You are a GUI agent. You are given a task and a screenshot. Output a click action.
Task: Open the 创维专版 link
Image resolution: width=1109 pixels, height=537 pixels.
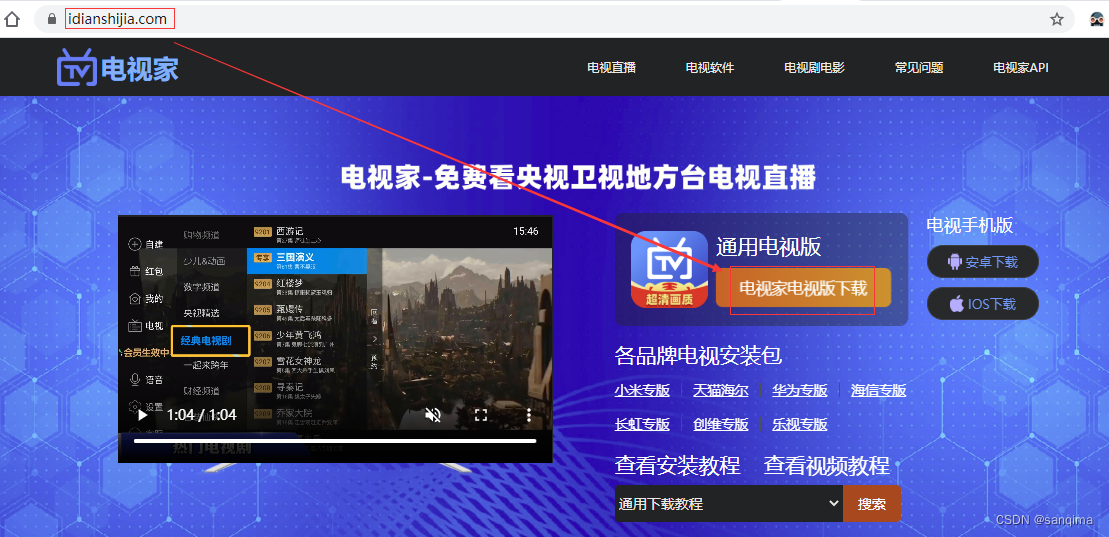721,425
